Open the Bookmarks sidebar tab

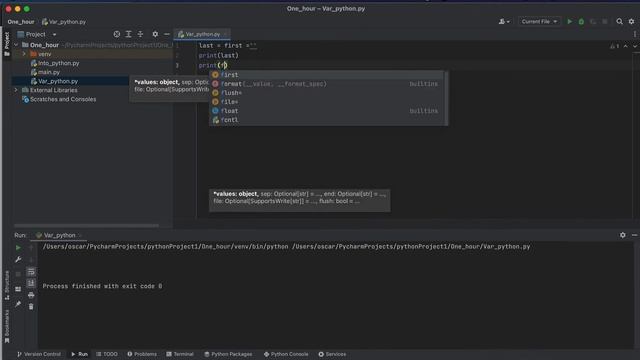pos(7,326)
